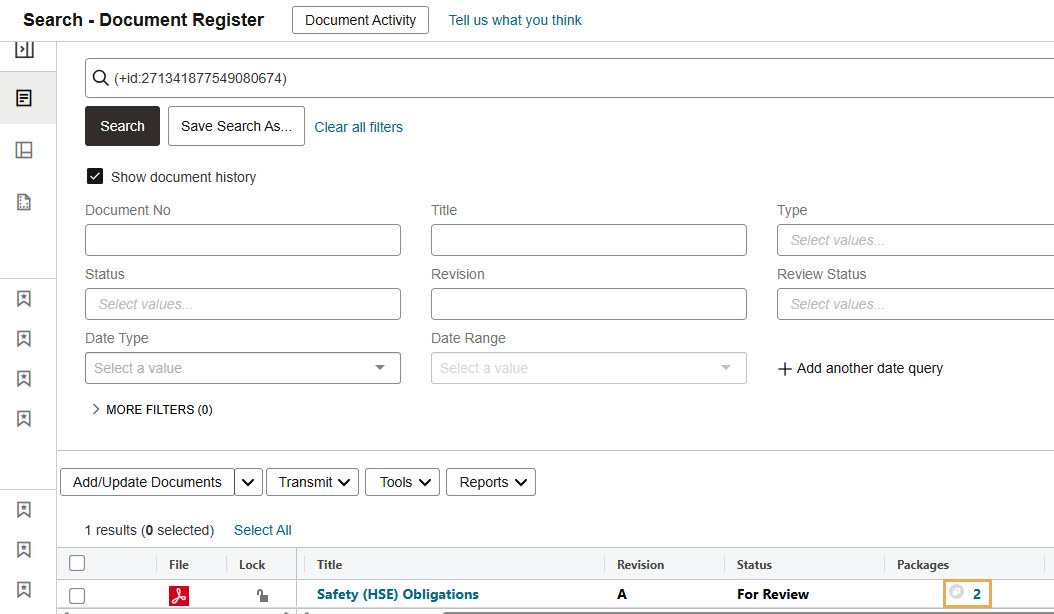The image size is (1054, 614).
Task: Click the packages count icon showing 2
Action: tap(967, 594)
